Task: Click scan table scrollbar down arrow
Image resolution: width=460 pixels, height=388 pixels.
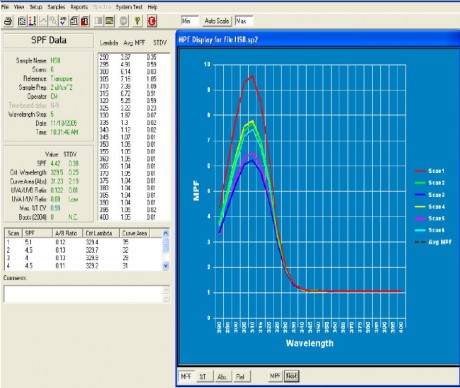Action: click(166, 266)
